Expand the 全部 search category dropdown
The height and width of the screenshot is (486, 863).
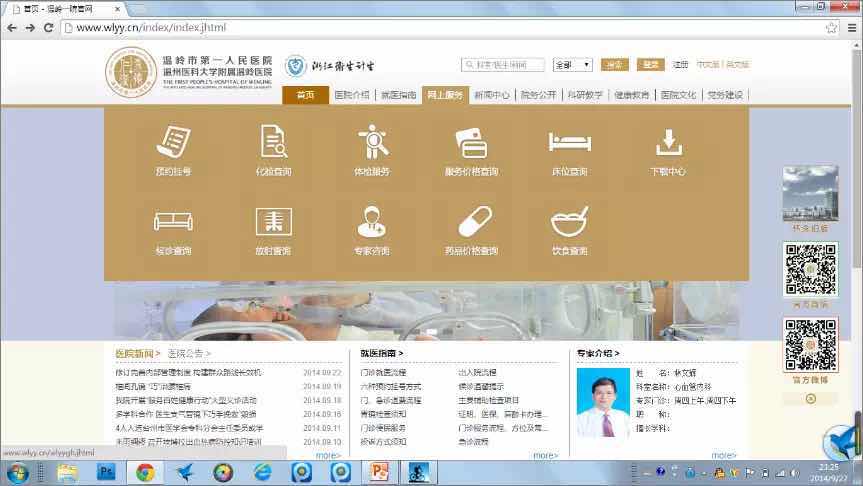coord(573,65)
